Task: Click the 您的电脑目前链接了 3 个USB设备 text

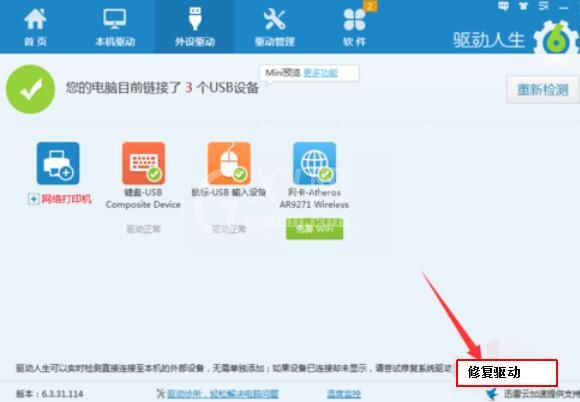Action: click(x=162, y=88)
